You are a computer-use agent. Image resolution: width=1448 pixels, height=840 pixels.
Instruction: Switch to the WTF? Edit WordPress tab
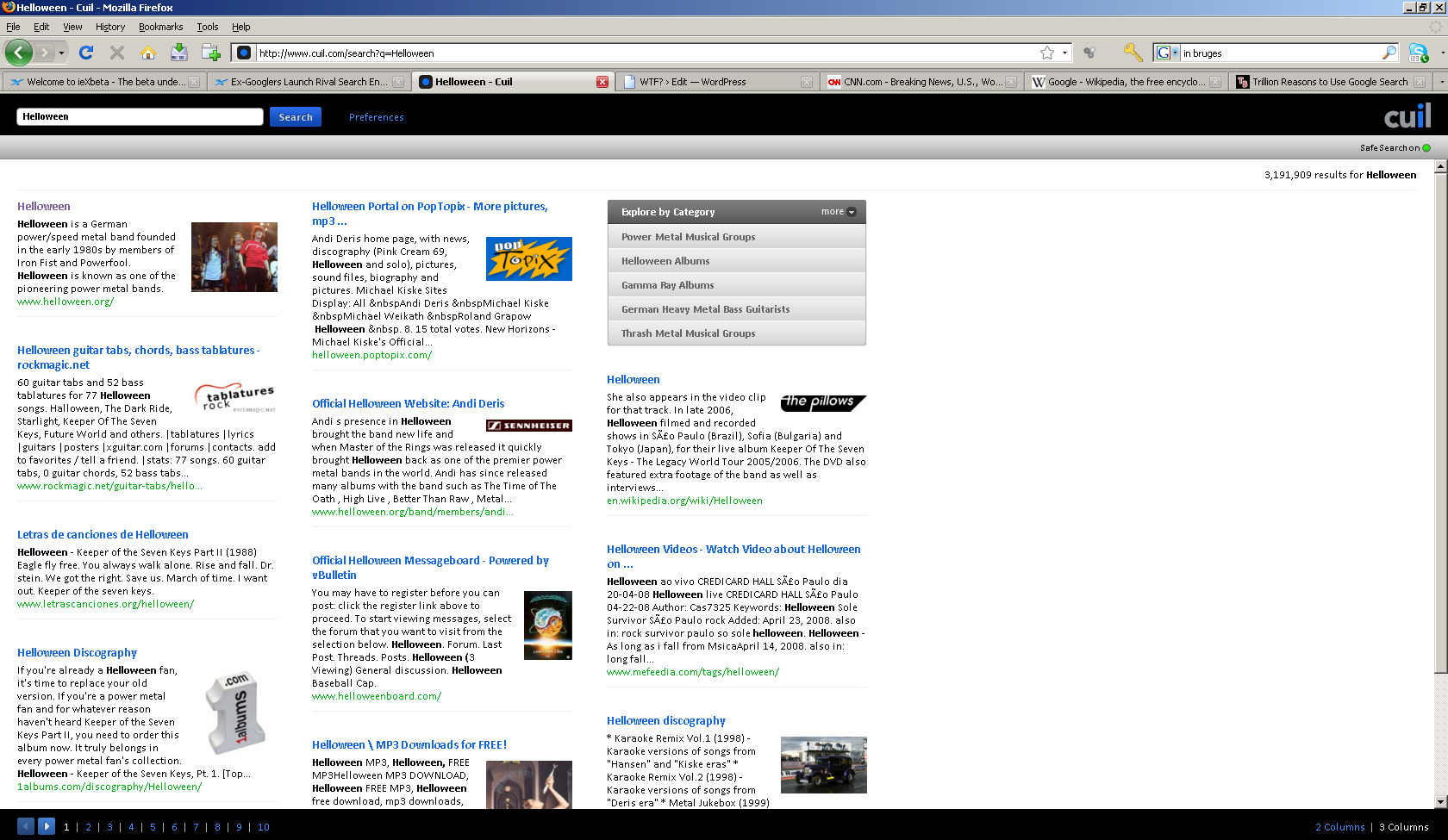click(717, 82)
